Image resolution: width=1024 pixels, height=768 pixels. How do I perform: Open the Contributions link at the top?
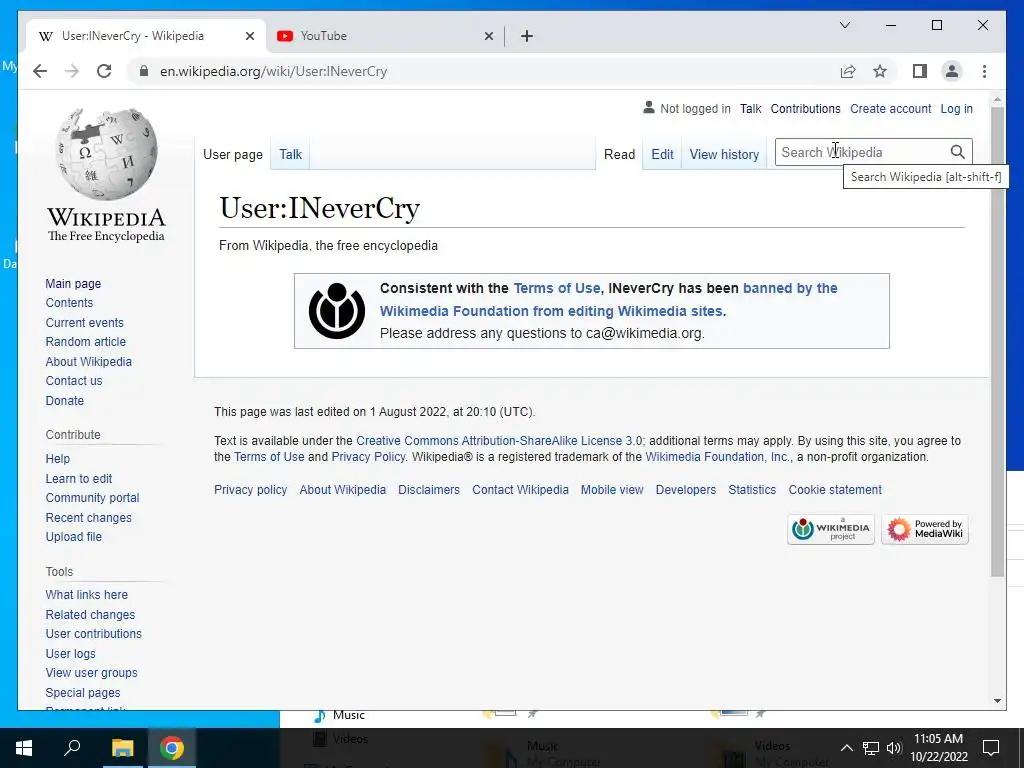pyautogui.click(x=805, y=109)
